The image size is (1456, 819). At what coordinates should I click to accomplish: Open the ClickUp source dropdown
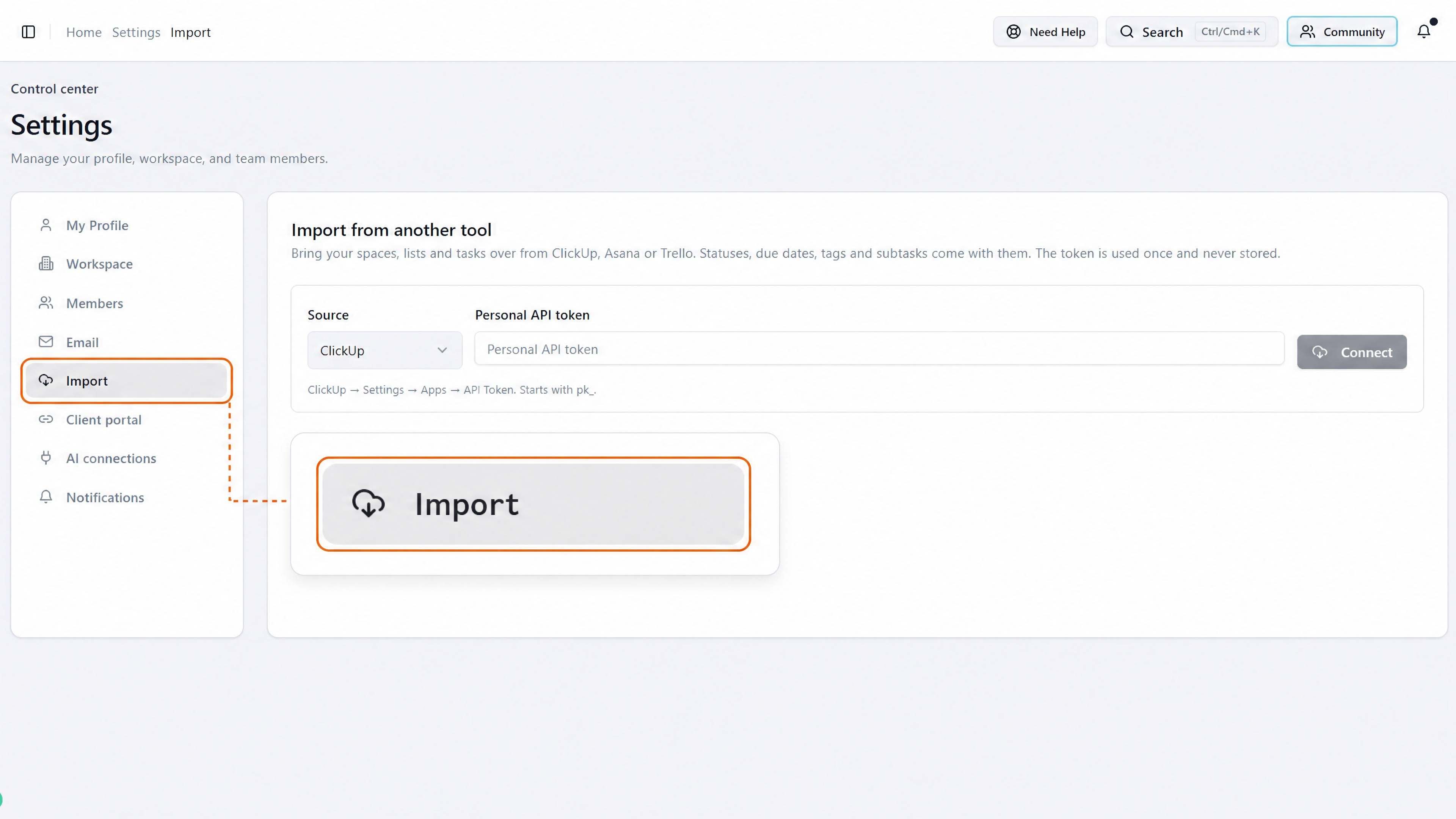pyautogui.click(x=384, y=350)
